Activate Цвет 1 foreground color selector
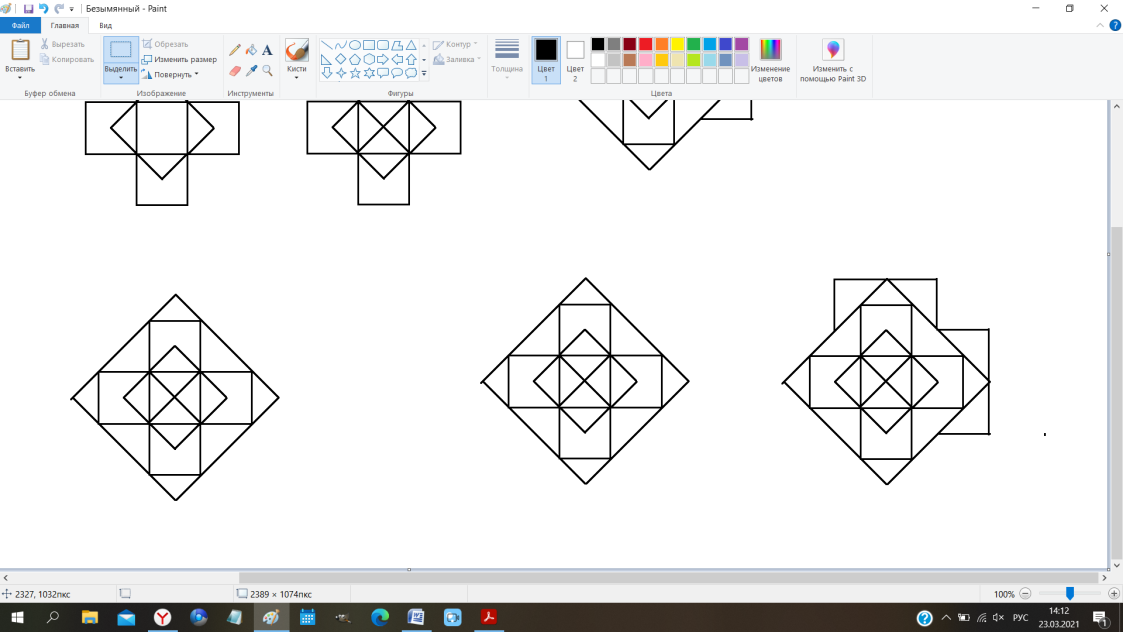Screen dimensions: 1123x632 546,60
